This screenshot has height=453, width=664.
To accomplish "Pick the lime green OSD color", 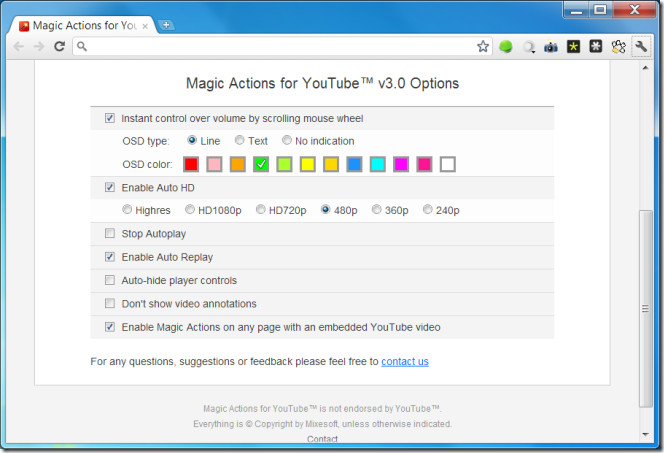I will [x=284, y=164].
